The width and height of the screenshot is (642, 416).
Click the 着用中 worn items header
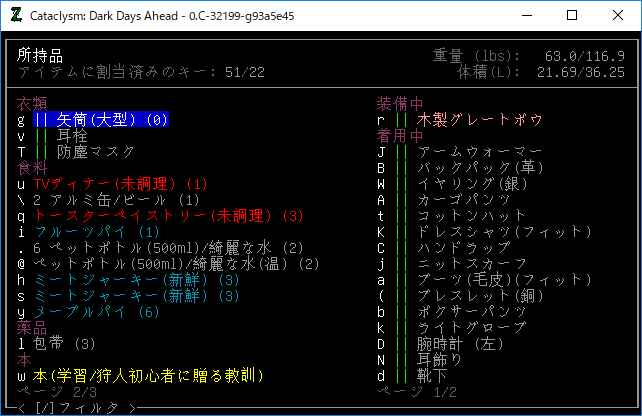tap(399, 136)
